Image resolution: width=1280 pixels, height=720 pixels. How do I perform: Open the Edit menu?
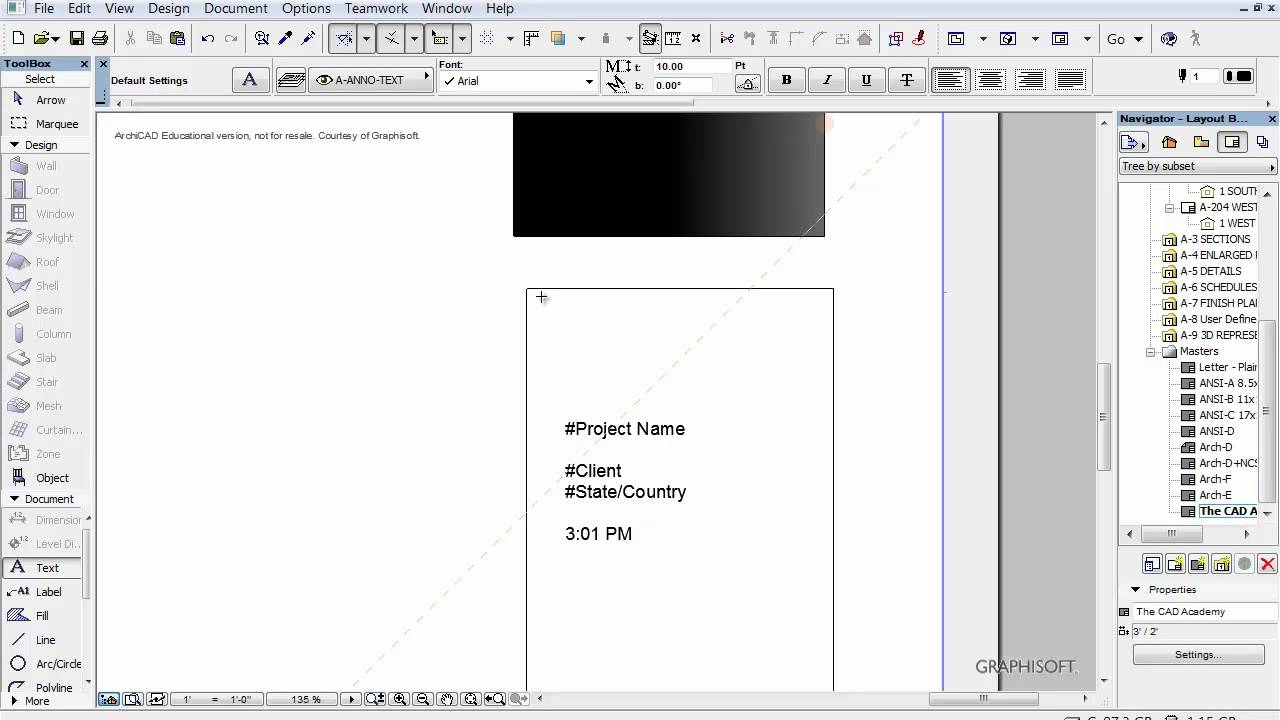[79, 8]
